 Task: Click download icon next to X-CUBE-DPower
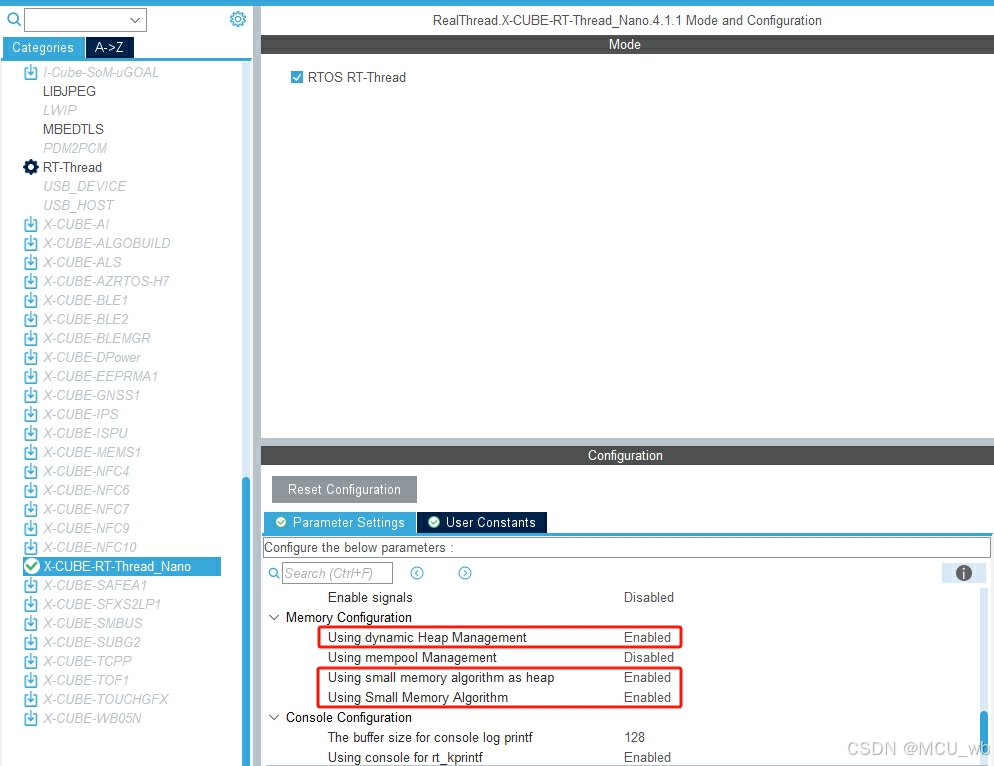pos(30,358)
